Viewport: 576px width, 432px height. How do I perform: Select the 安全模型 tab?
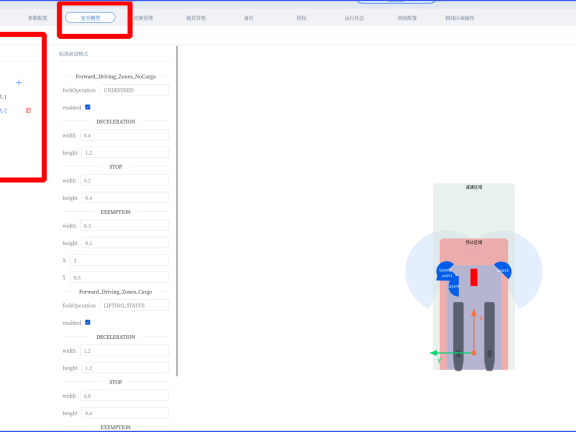pos(90,18)
